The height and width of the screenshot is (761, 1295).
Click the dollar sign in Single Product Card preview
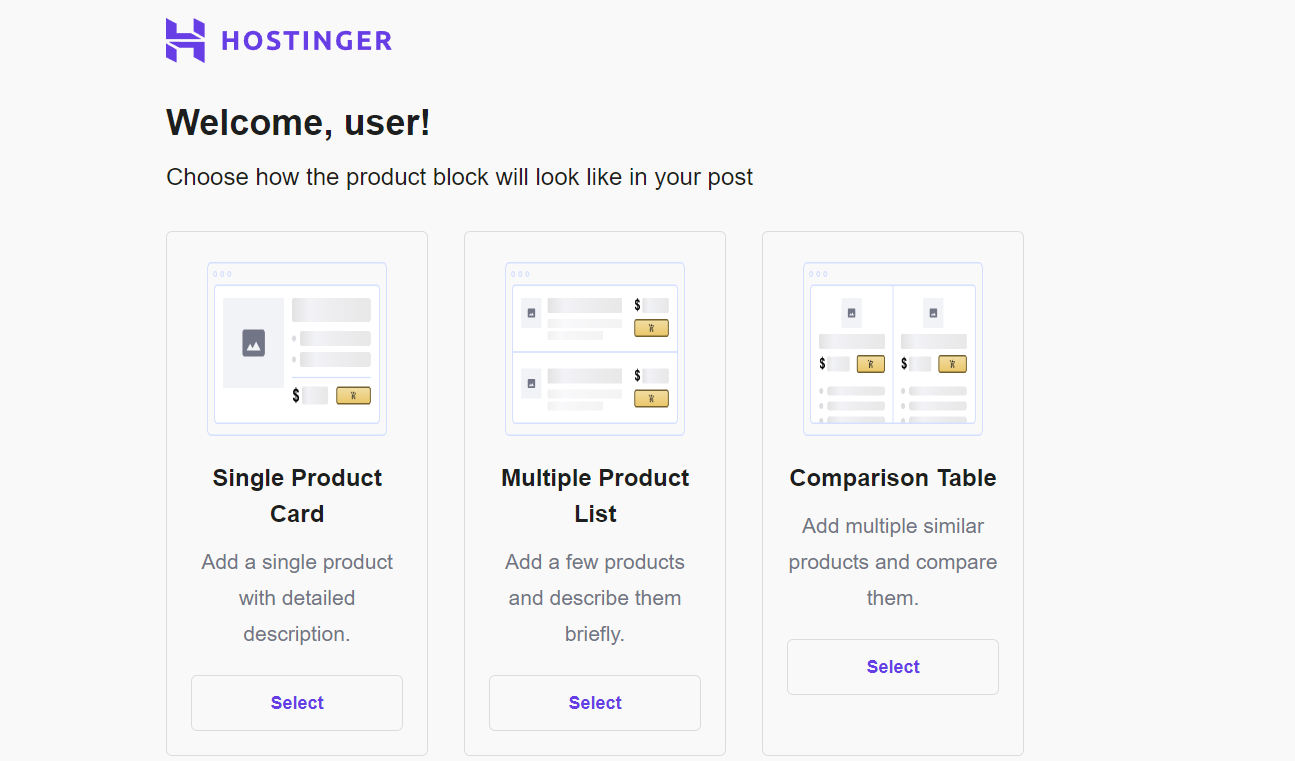pos(295,395)
